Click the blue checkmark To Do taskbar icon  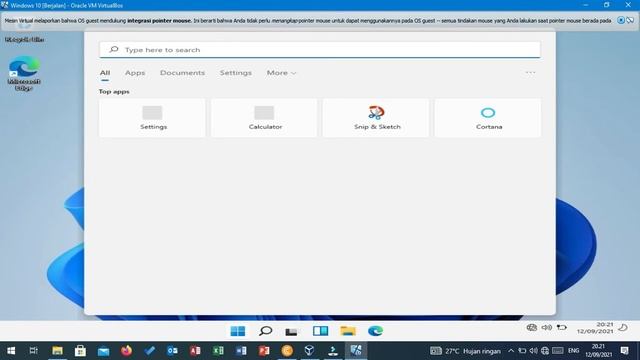pyautogui.click(x=149, y=351)
